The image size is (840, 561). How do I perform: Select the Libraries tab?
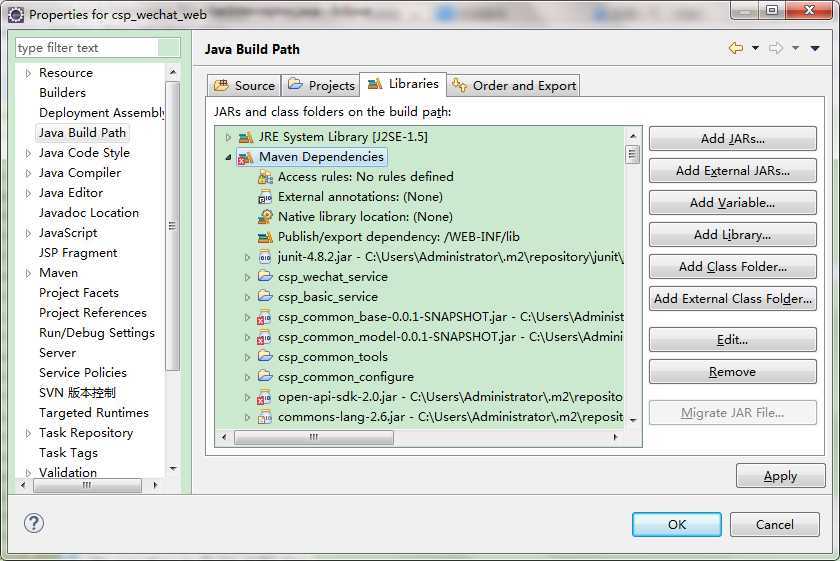click(x=403, y=84)
